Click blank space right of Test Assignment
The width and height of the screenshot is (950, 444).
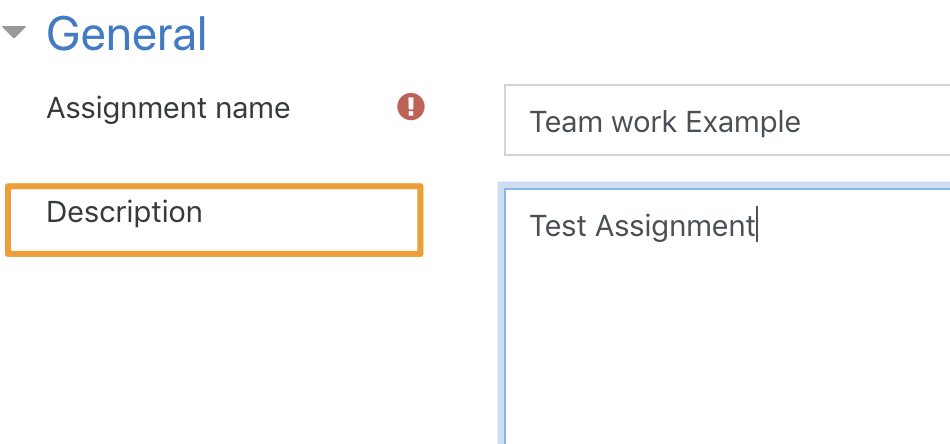854,226
